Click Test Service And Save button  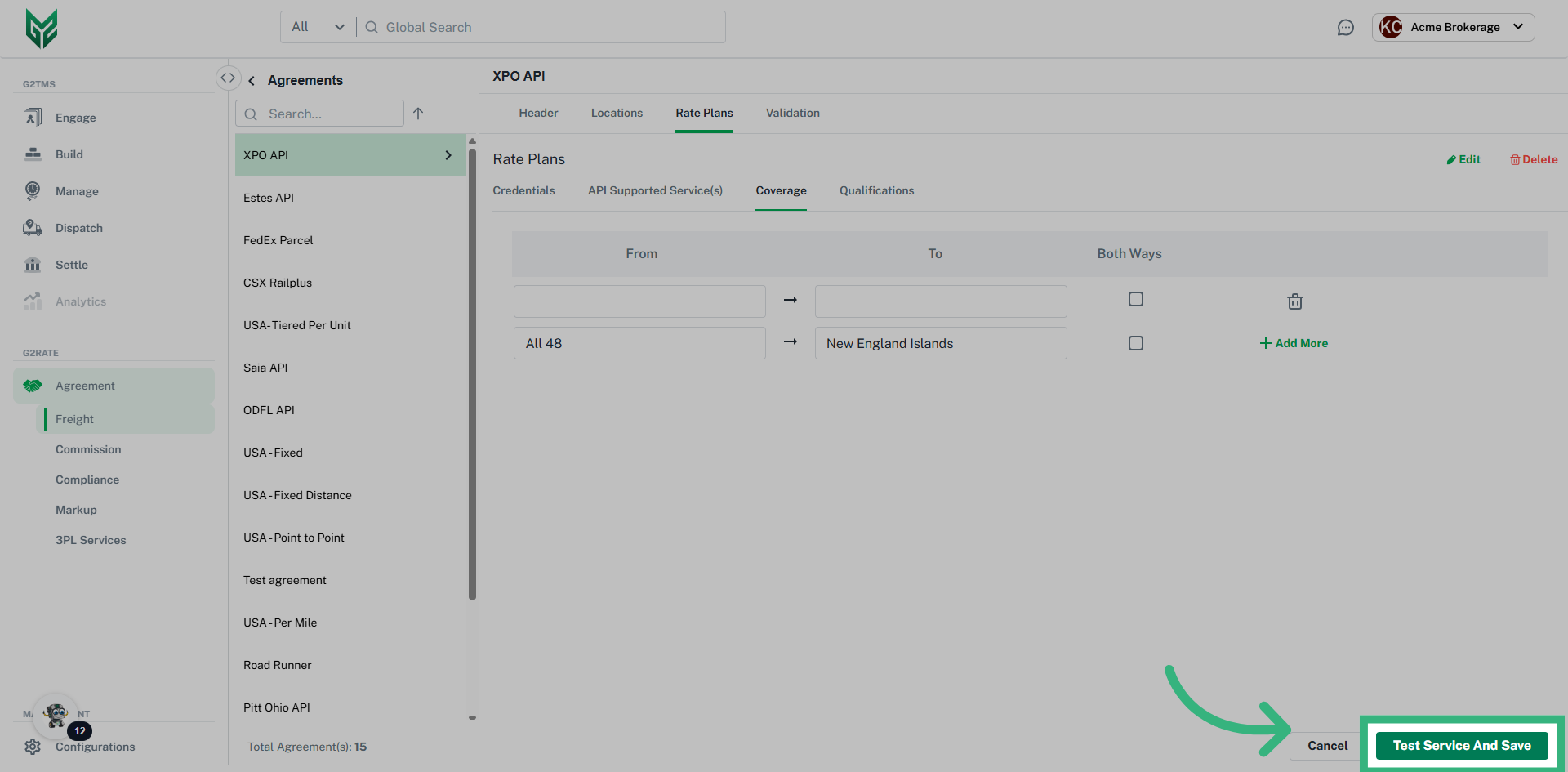1461,745
